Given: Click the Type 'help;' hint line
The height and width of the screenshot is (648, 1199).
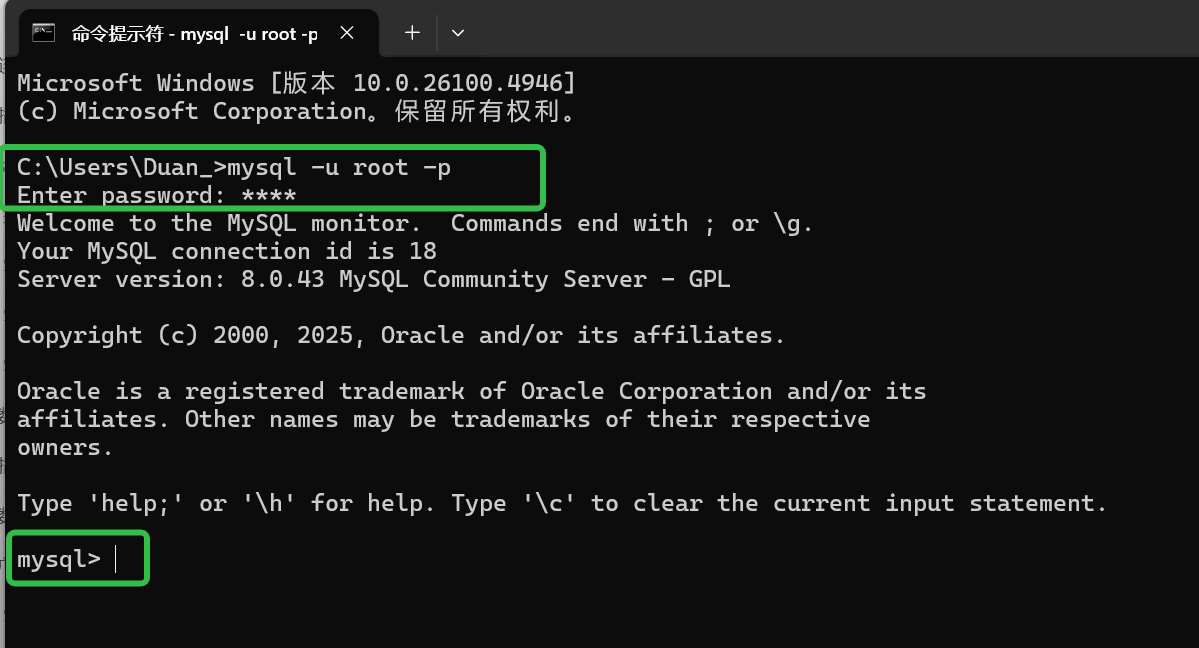Looking at the screenshot, I should point(562,503).
